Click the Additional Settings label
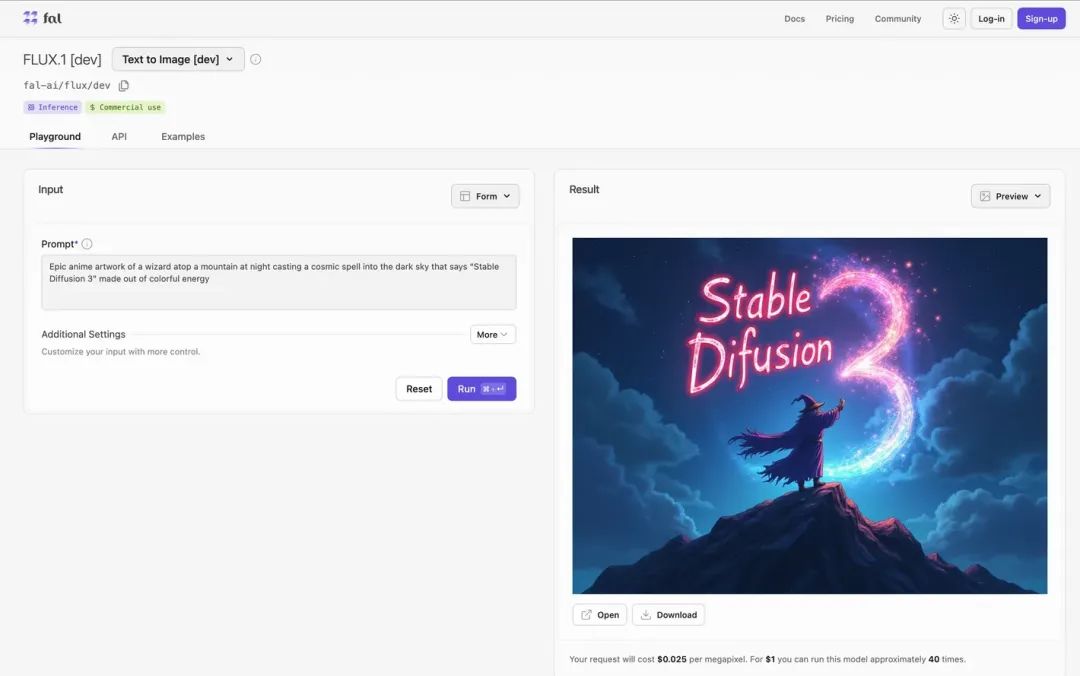Screen dimensions: 1080x676 83,334
